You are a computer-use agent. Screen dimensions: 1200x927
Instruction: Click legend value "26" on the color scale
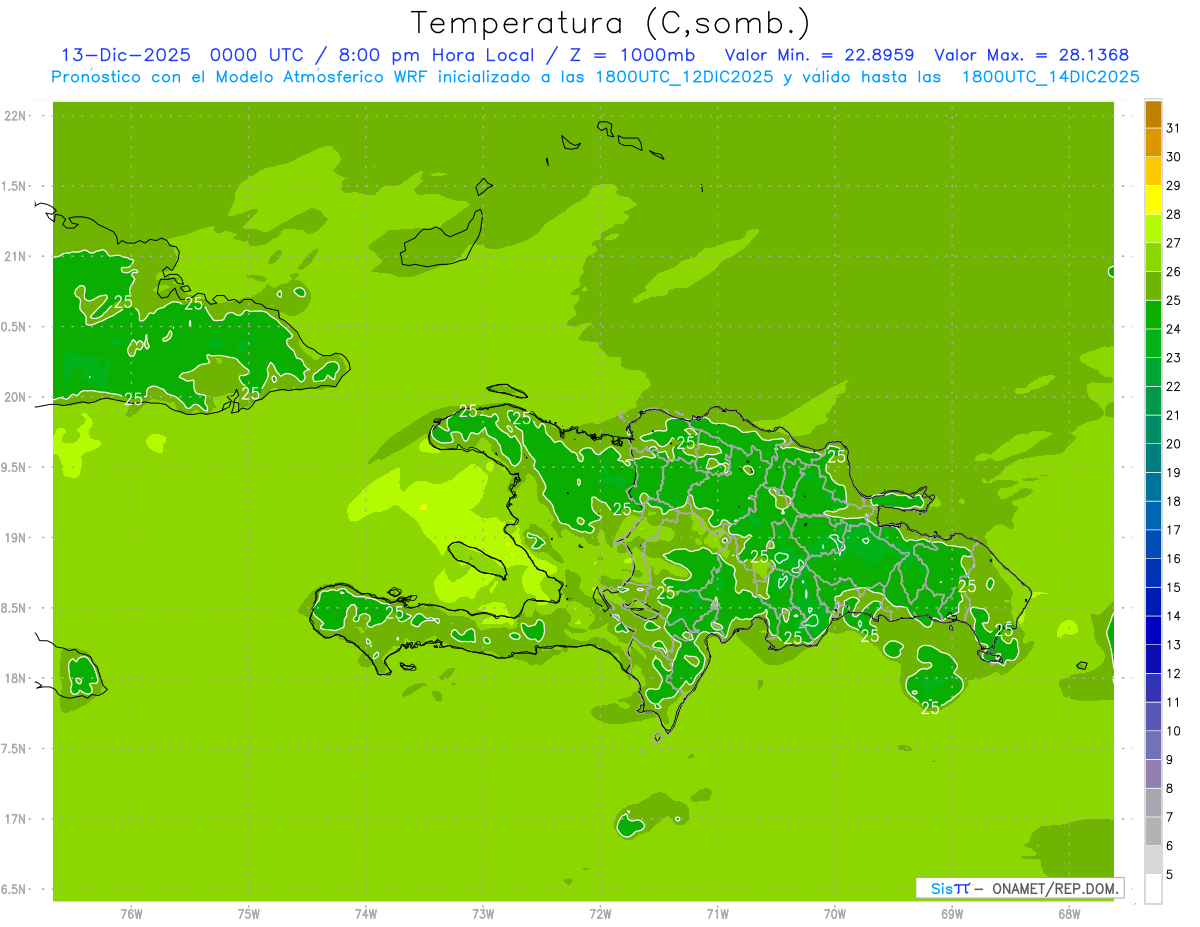pos(1174,272)
